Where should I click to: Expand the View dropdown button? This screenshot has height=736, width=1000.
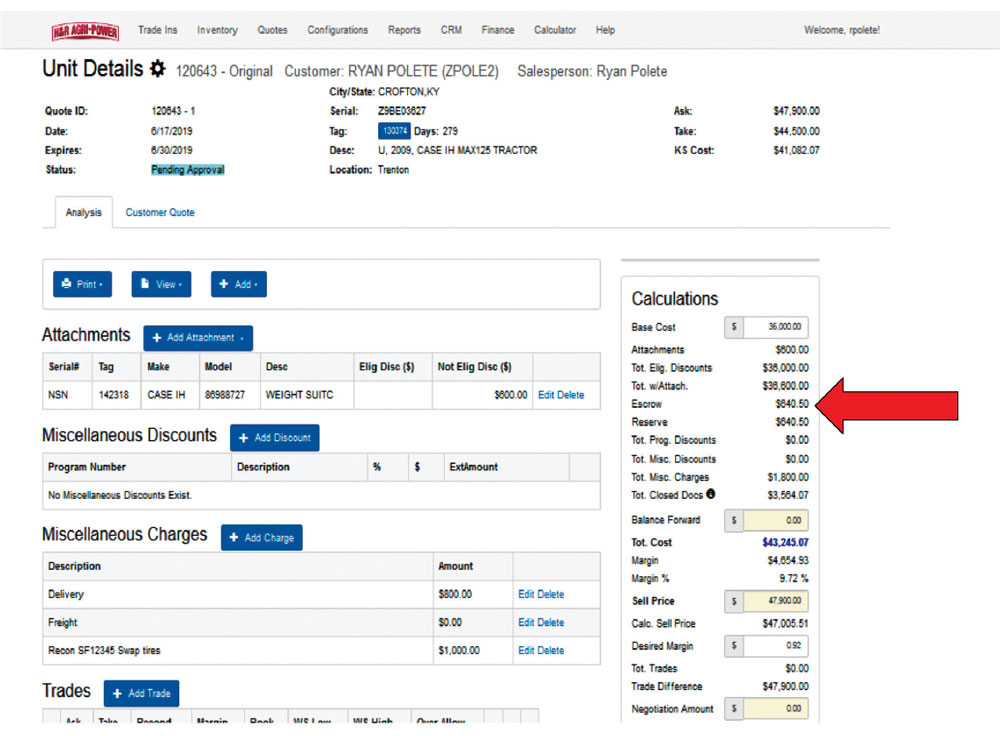pos(161,284)
